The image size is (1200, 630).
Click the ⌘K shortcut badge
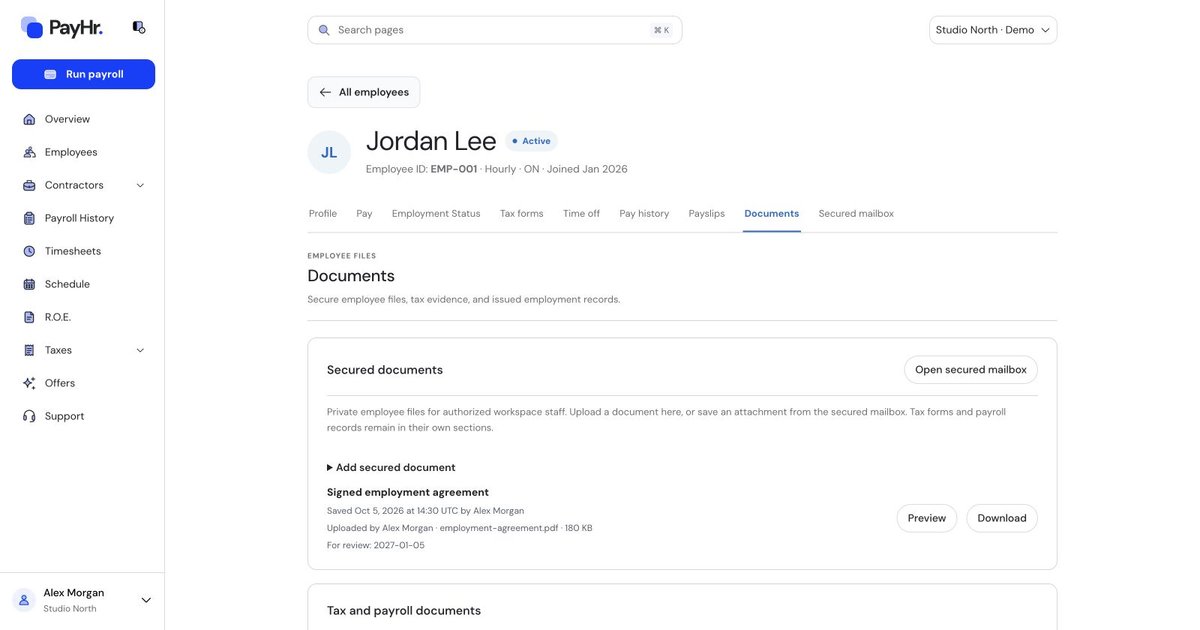tap(662, 30)
